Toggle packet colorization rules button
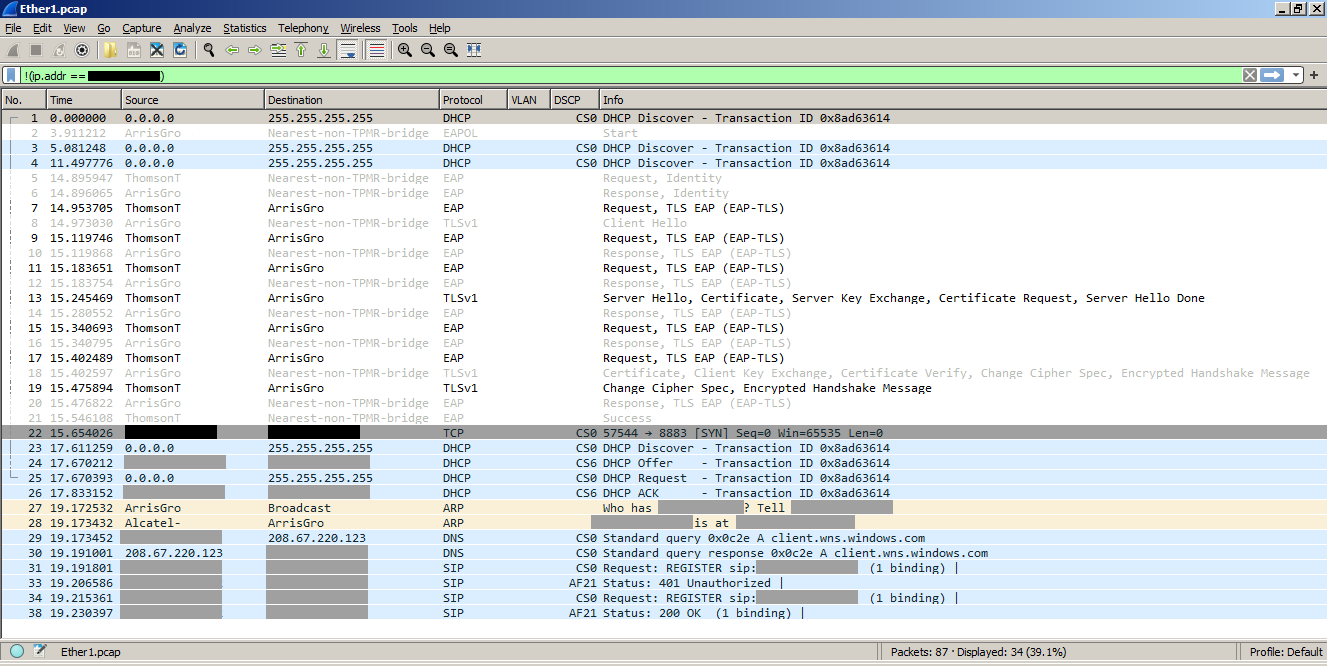Image resolution: width=1327 pixels, height=666 pixels. coord(377,49)
